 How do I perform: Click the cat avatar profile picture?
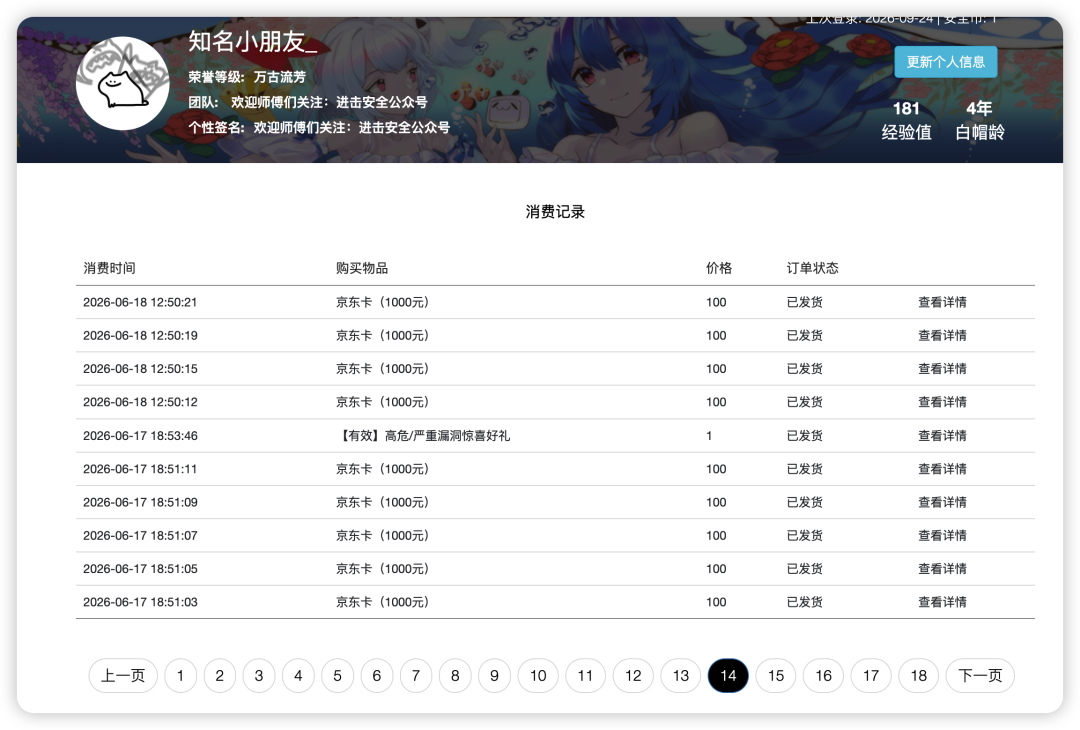(123, 83)
